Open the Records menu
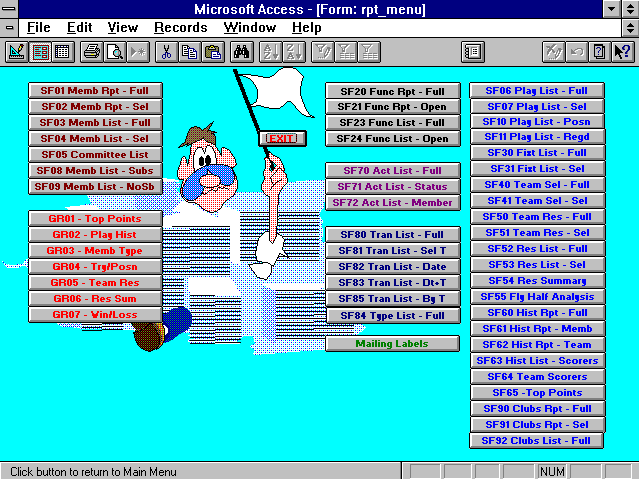The image size is (639, 479). click(x=180, y=28)
